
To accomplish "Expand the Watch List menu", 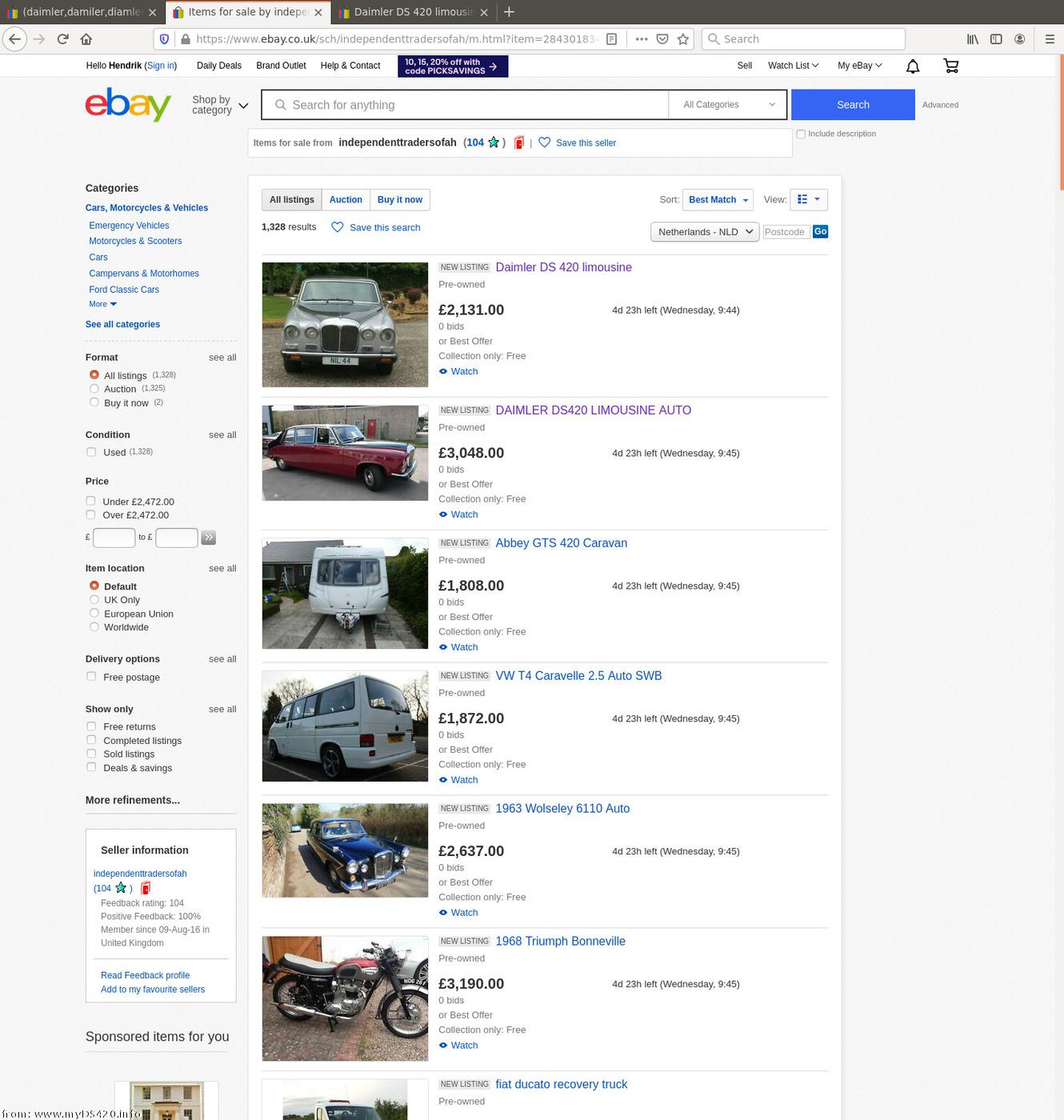I will pyautogui.click(x=793, y=66).
